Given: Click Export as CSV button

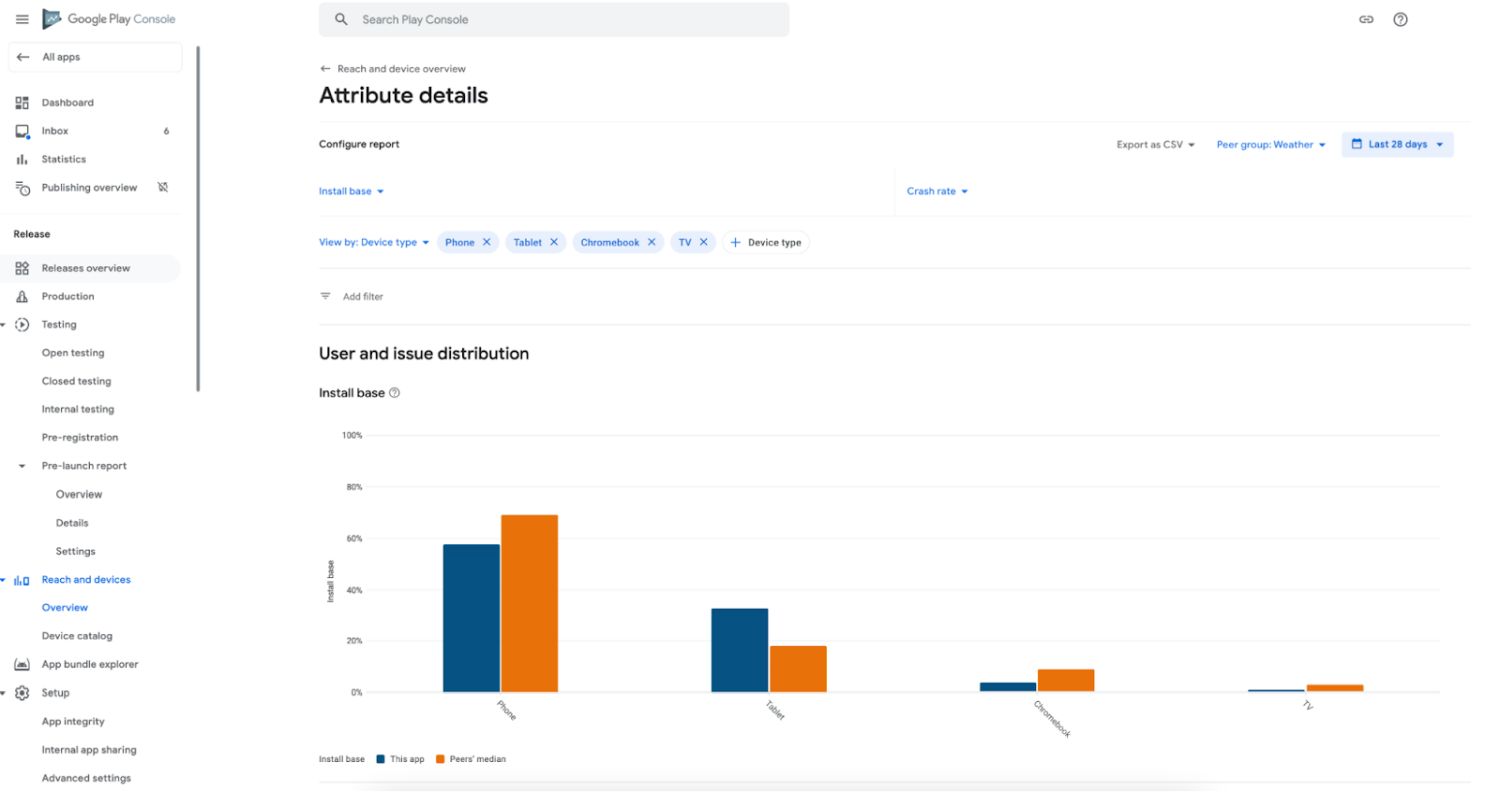Looking at the screenshot, I should (1155, 145).
